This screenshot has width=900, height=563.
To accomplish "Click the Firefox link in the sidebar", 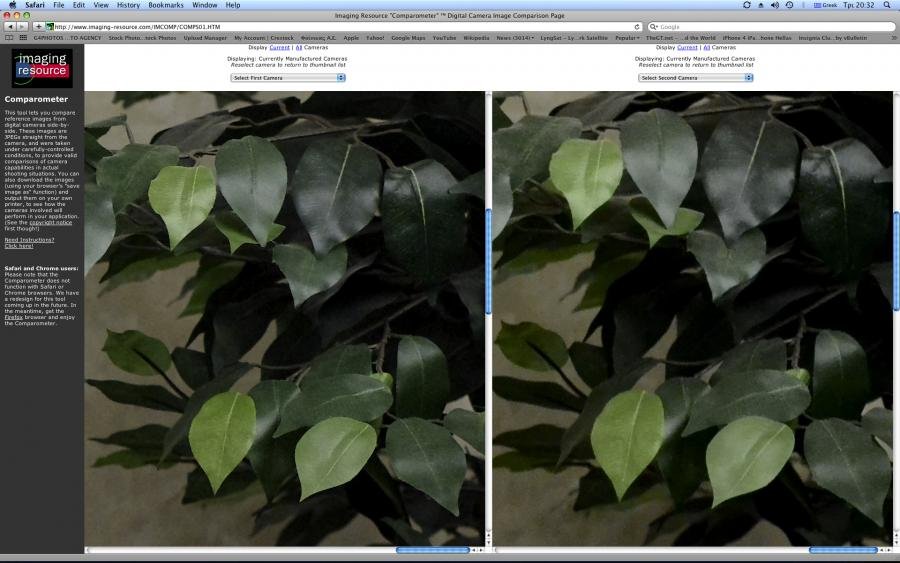I will pos(14,316).
